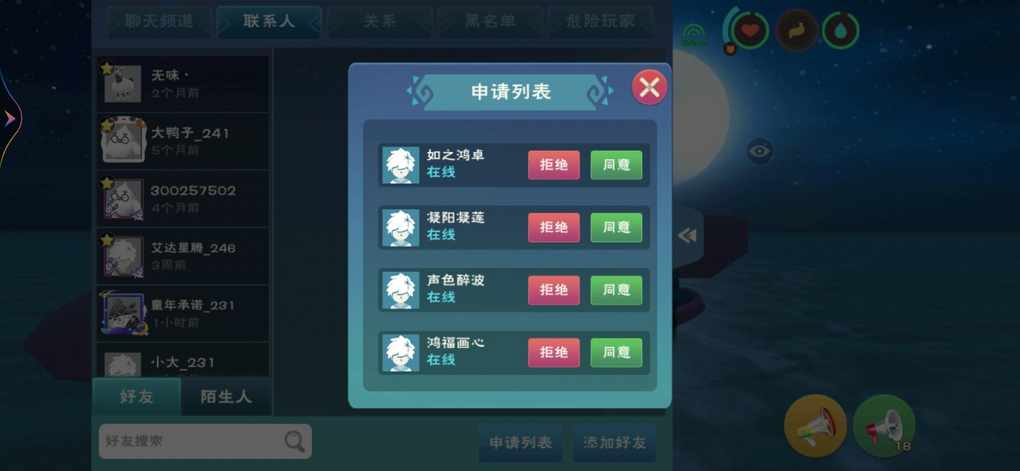The image size is (1020, 471).
Task: Click 声色醉波's avatar in request list
Action: (x=400, y=290)
